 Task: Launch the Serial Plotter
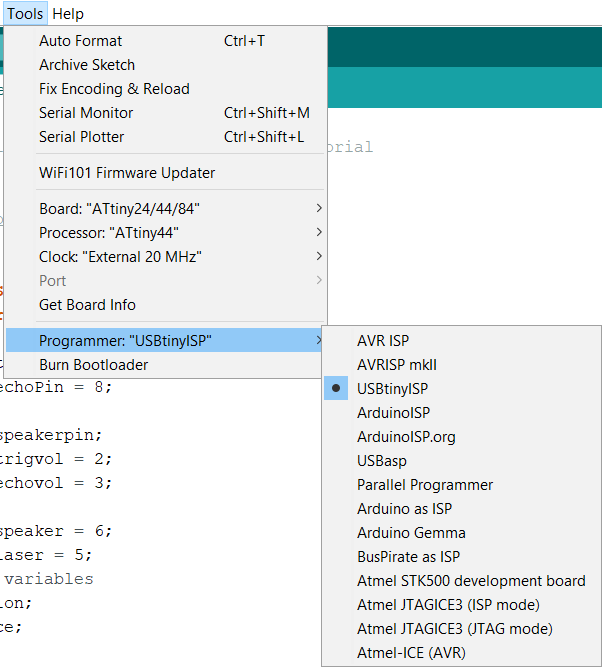pos(82,137)
